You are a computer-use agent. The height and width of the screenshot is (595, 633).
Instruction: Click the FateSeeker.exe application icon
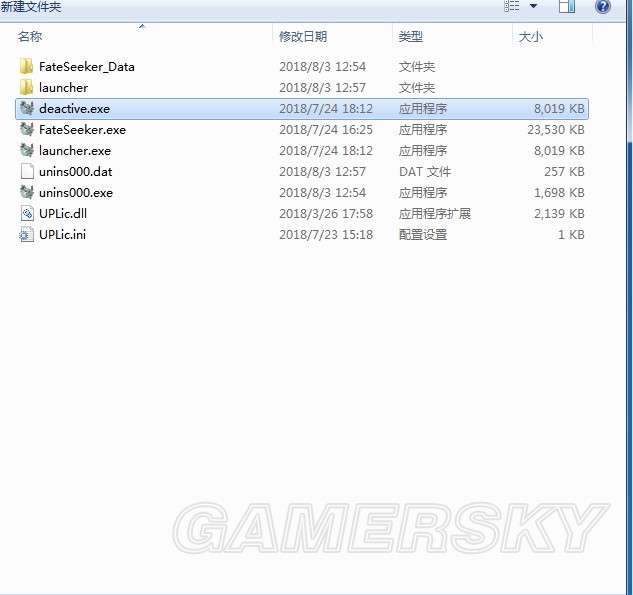(x=27, y=130)
